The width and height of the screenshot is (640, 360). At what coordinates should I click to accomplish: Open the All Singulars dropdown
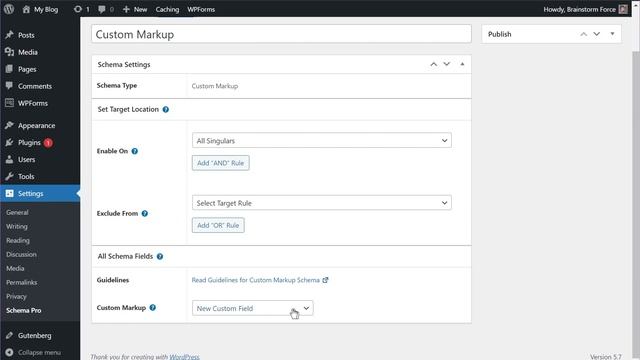[x=322, y=140]
